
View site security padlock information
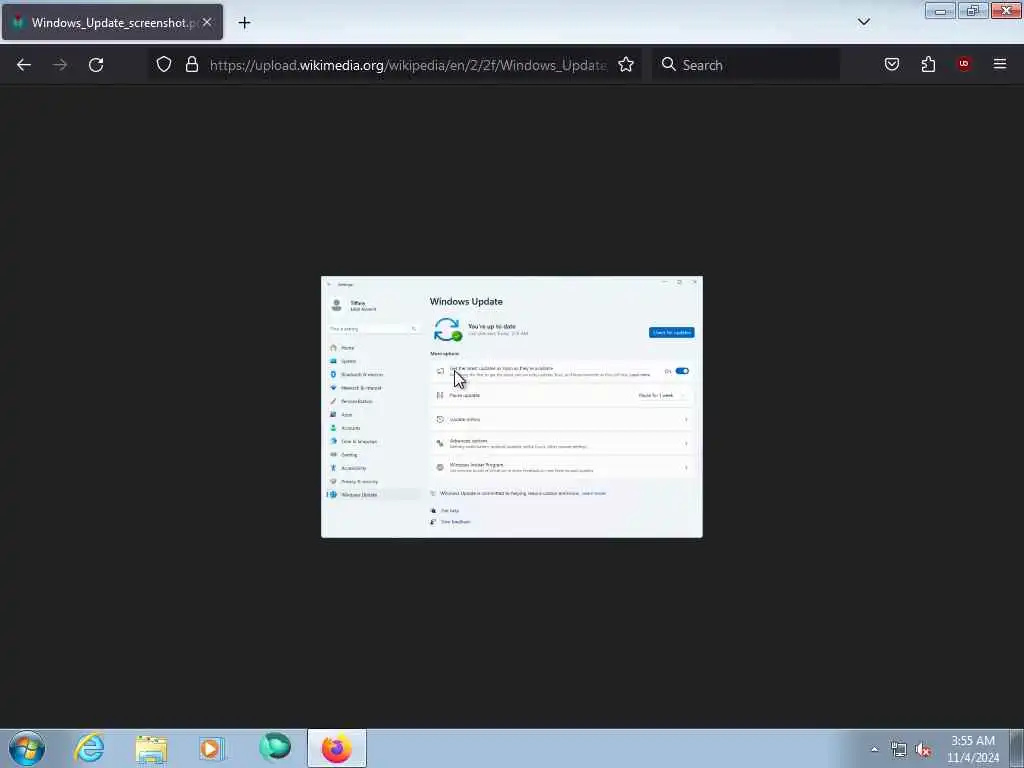click(x=191, y=64)
